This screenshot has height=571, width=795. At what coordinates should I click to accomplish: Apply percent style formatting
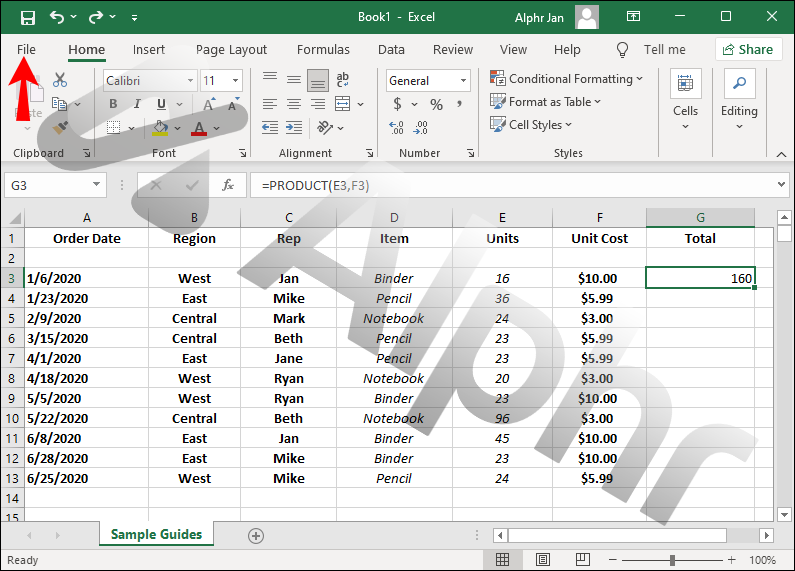(x=436, y=104)
